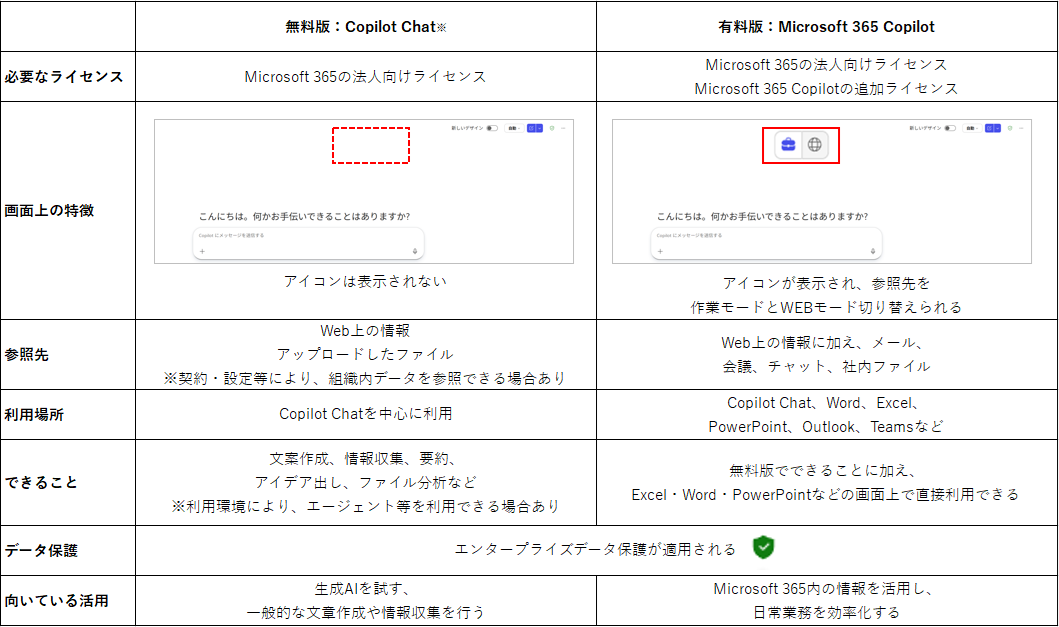Click the text Web上の情報 in 無料版 column
Viewport: 1059px width, 627px height.
365,330
